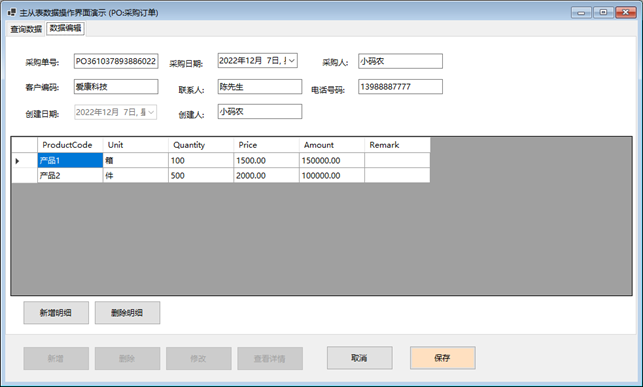Click the 取消 button
Image resolution: width=643 pixels, height=387 pixels.
360,358
